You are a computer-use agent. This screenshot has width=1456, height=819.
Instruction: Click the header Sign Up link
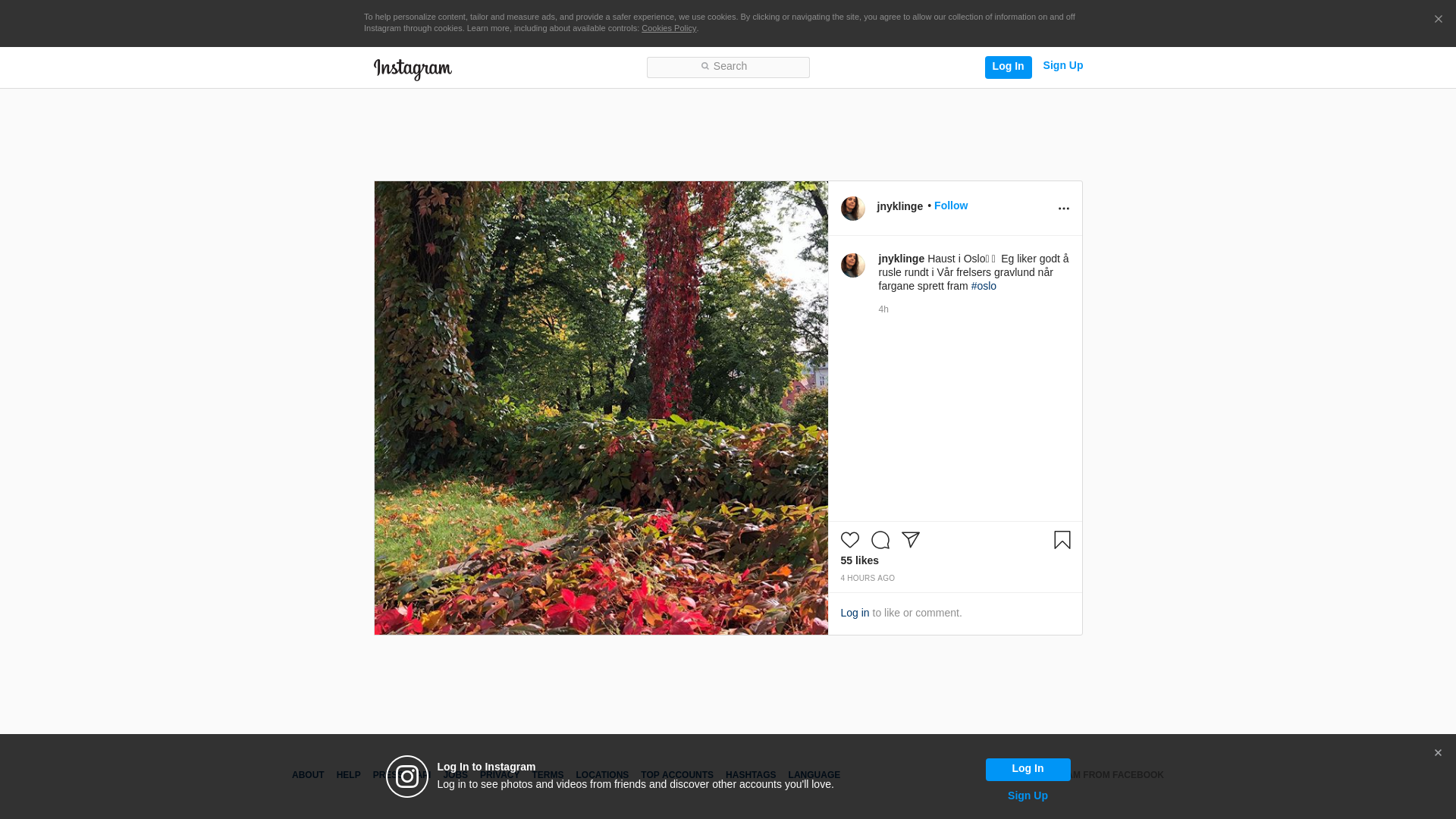tap(1062, 66)
